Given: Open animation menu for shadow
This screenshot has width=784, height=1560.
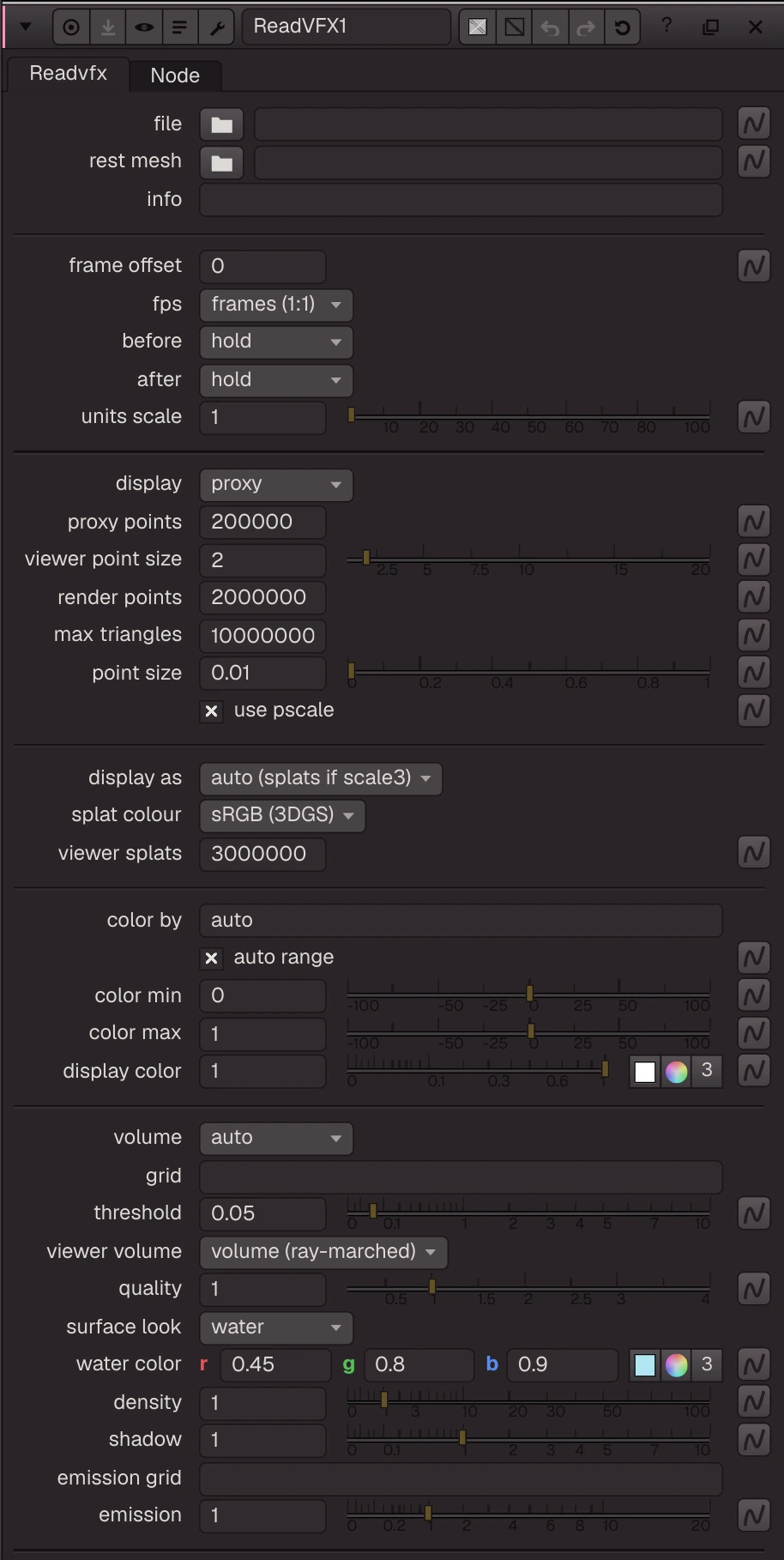Looking at the screenshot, I should click(x=754, y=1439).
